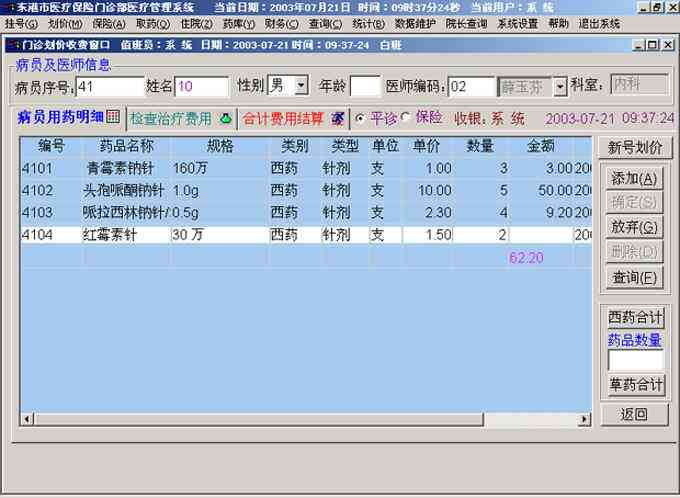Open the 系统设置 menu
Screen dimensions: 680x498
point(517,23)
